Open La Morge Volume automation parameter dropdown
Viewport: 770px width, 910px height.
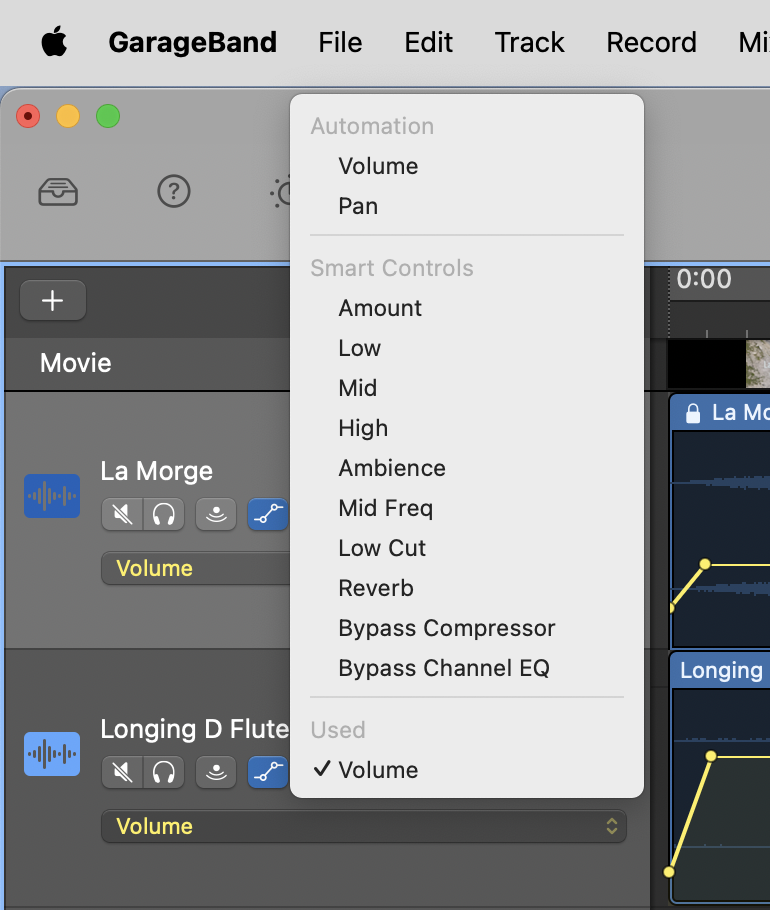coord(196,568)
